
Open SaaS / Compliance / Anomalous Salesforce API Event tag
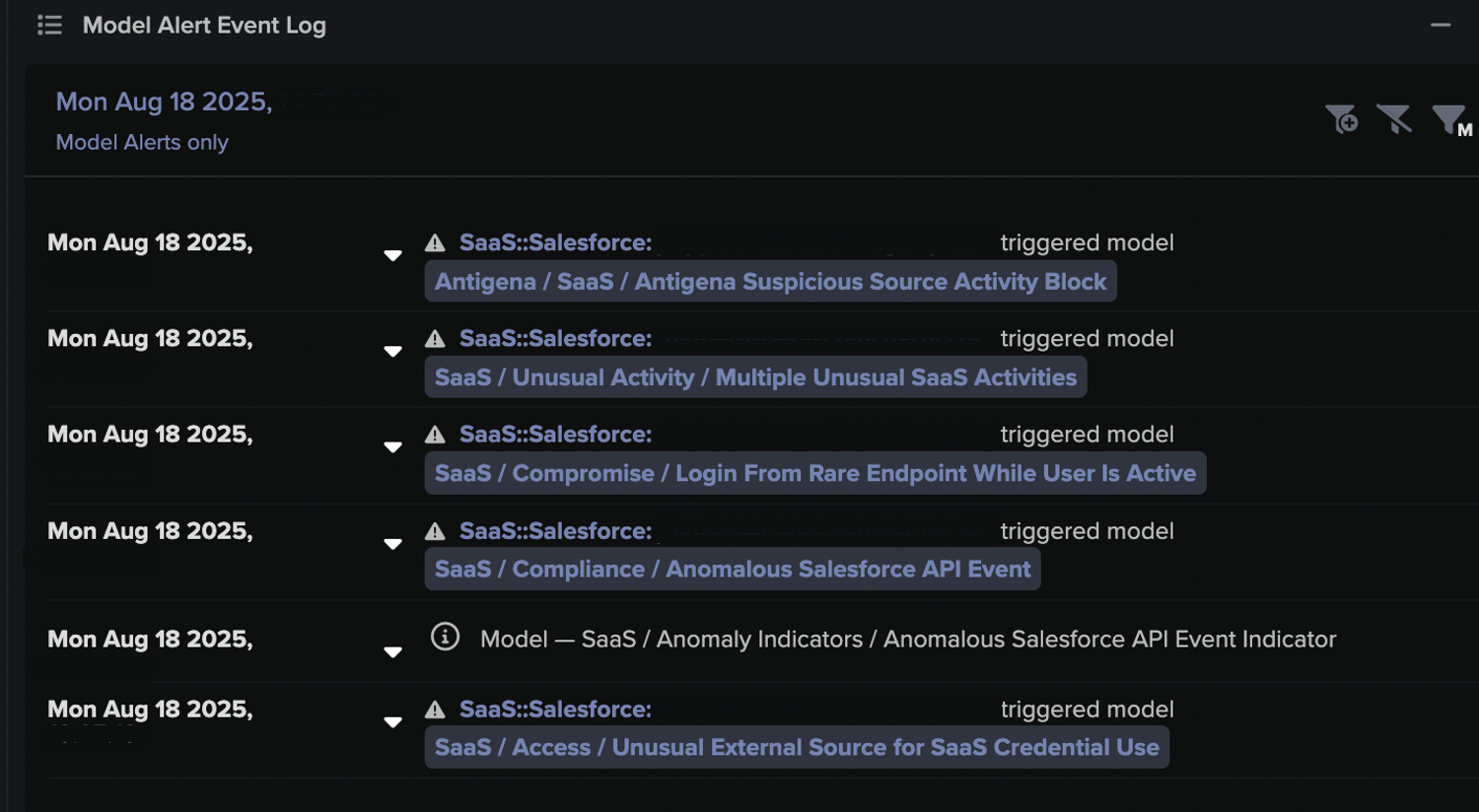coord(733,569)
